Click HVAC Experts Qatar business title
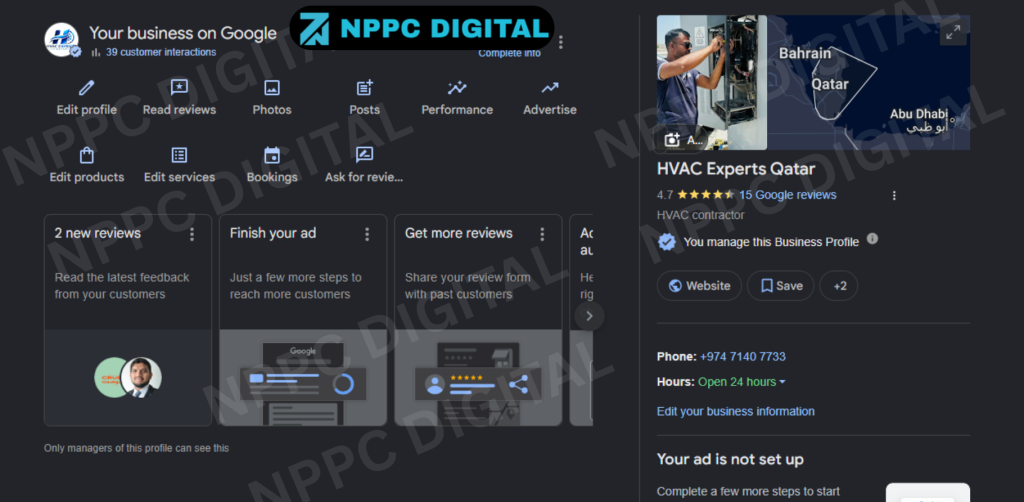1024x502 pixels. point(736,170)
